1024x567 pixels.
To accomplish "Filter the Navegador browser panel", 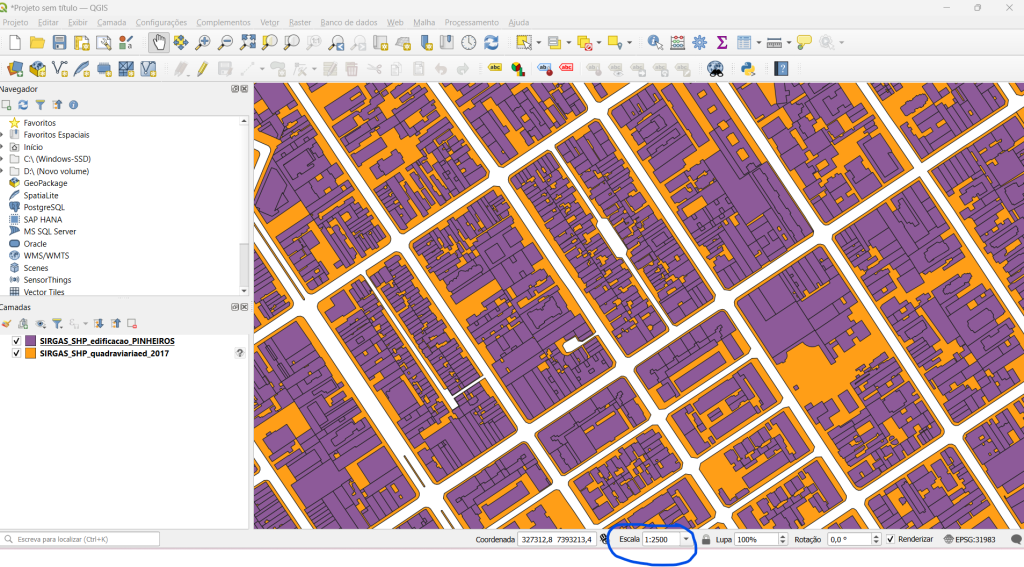I will point(40,105).
